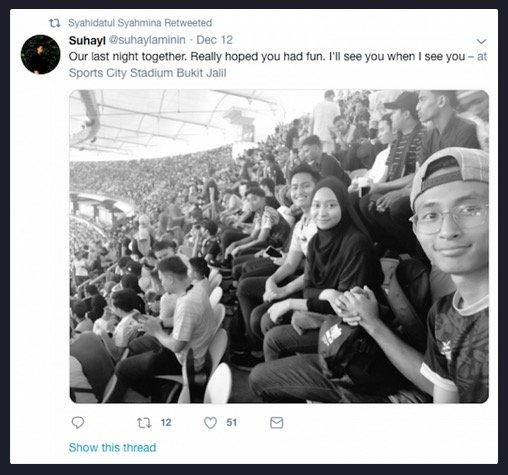Visit the @suhaylaminin handle
The width and height of the screenshot is (508, 475).
pyautogui.click(x=147, y=40)
